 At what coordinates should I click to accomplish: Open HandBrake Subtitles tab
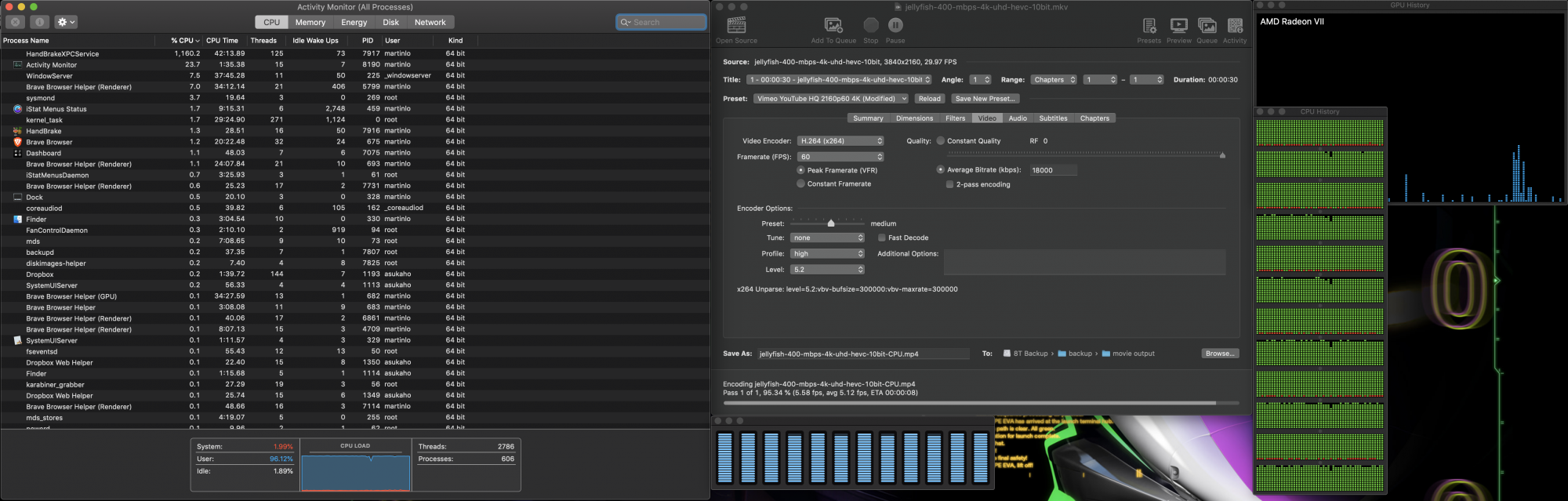[x=1053, y=118]
